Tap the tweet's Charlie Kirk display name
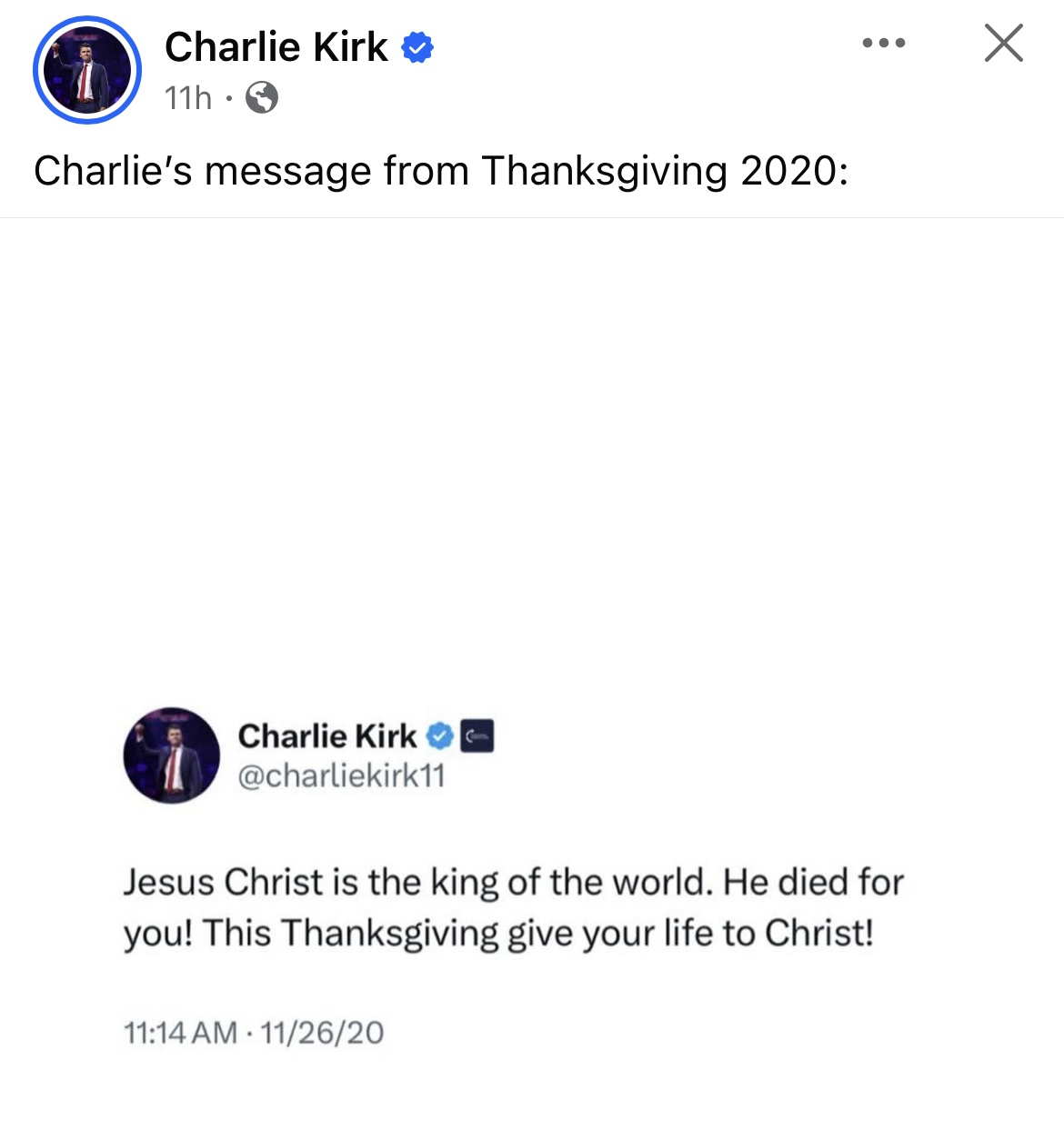 tap(326, 735)
